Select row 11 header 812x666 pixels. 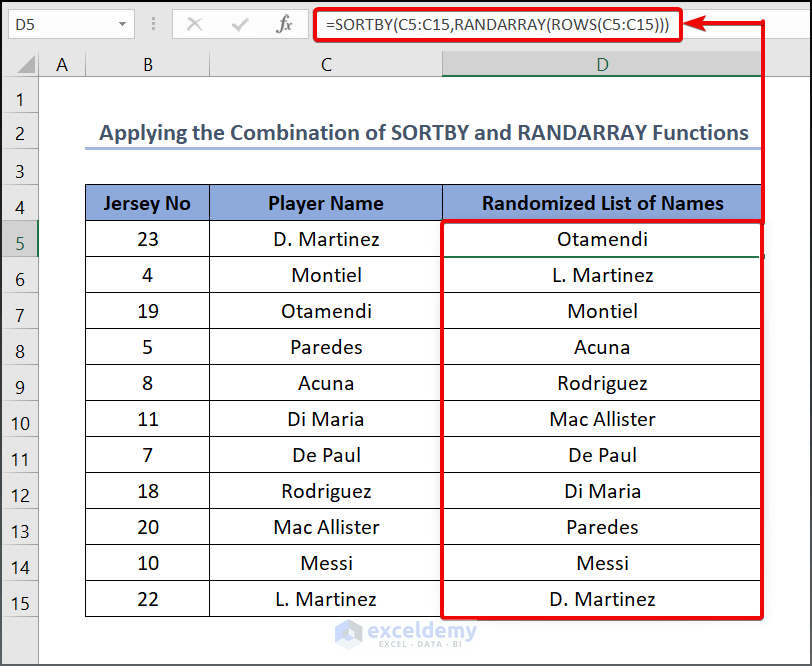[x=20, y=455]
